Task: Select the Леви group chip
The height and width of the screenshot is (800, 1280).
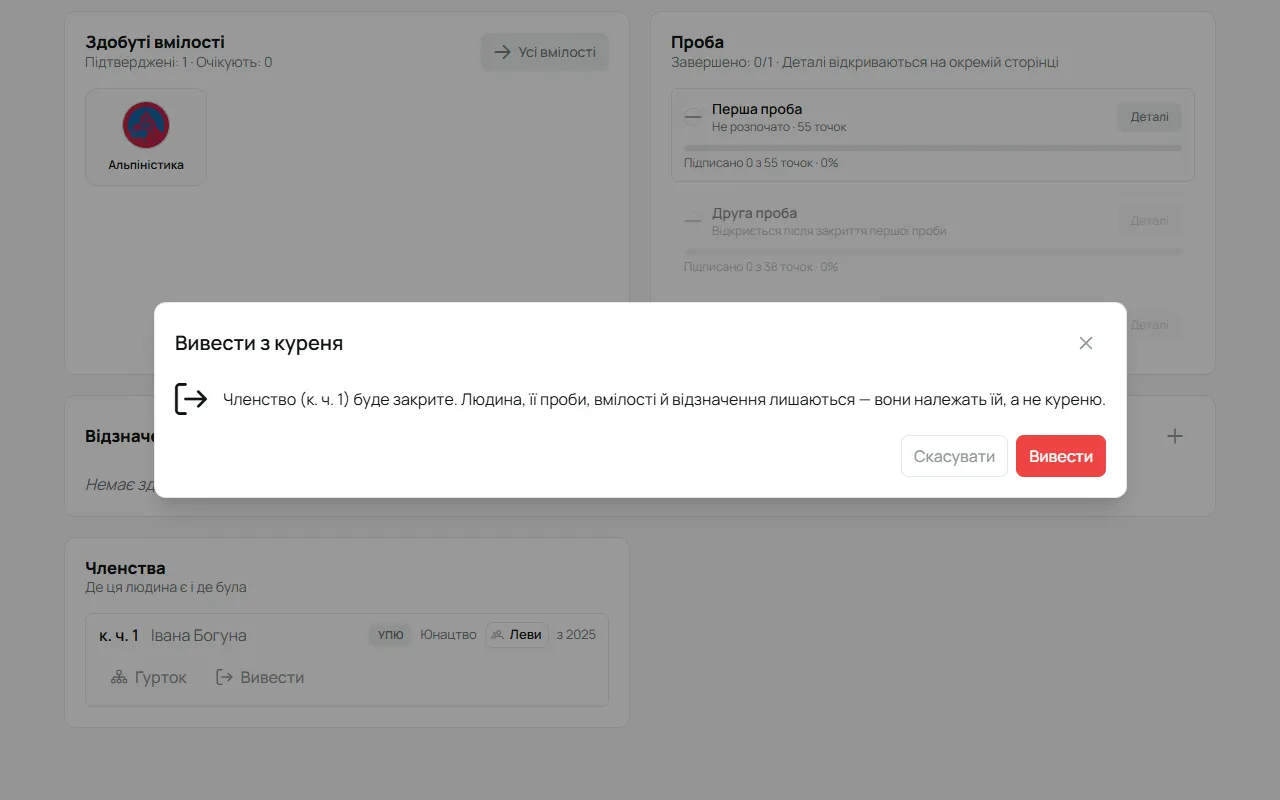Action: pyautogui.click(x=517, y=635)
